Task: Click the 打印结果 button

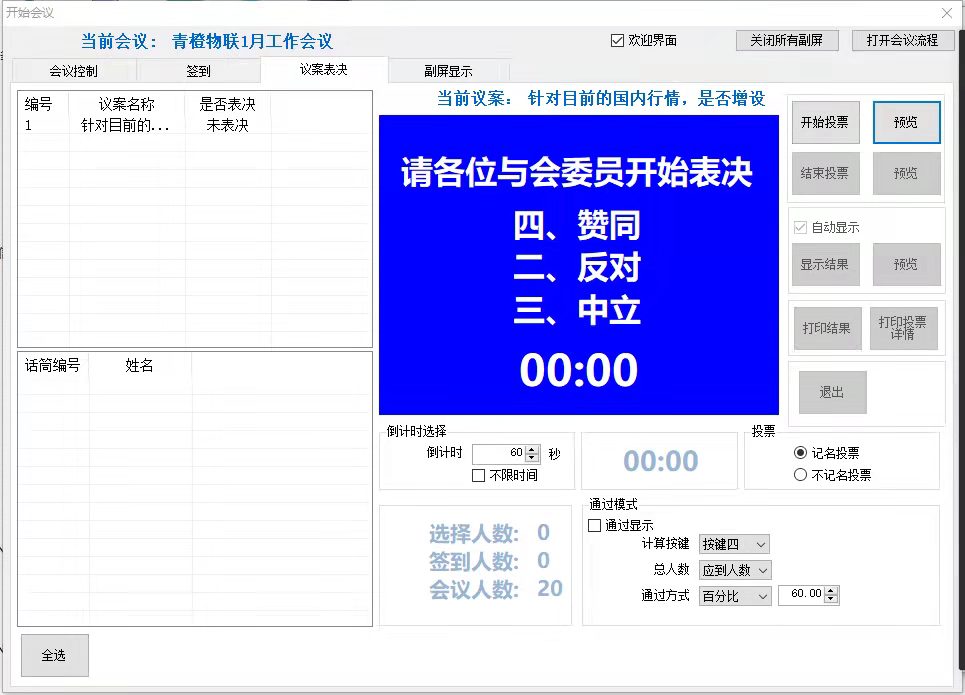Action: pos(827,328)
